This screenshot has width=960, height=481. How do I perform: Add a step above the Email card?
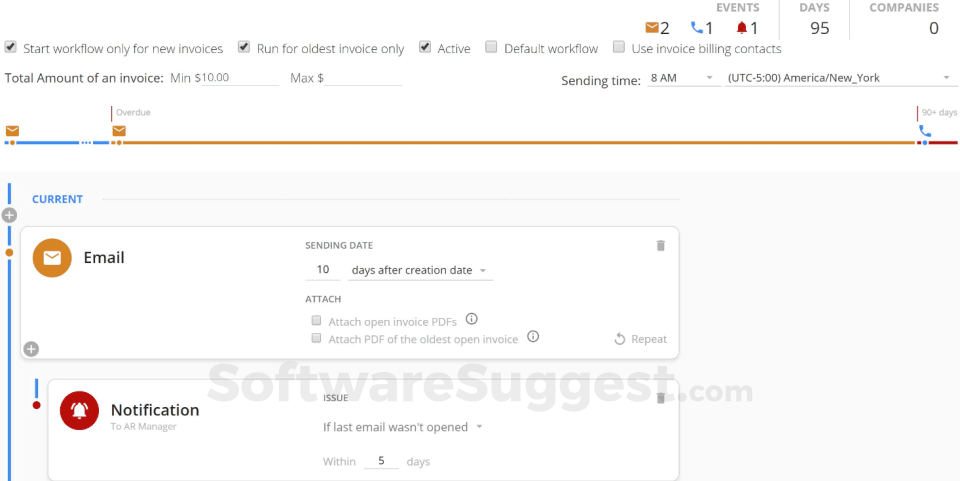tap(10, 215)
